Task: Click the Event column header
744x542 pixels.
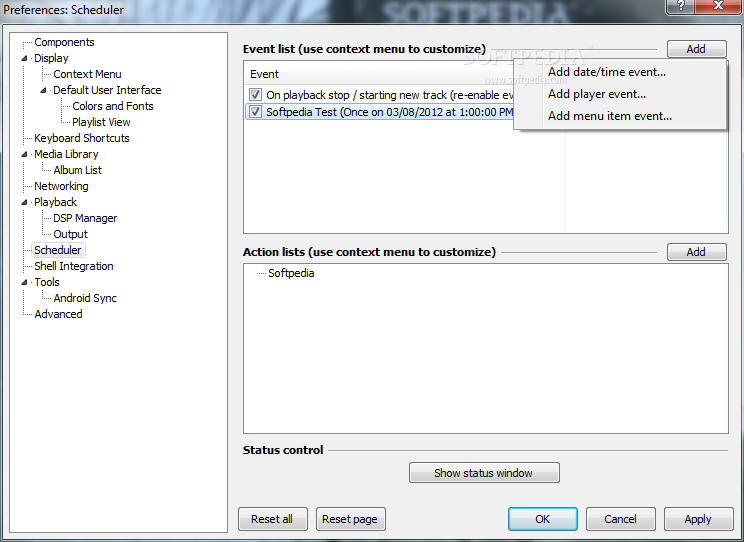Action: pos(265,74)
